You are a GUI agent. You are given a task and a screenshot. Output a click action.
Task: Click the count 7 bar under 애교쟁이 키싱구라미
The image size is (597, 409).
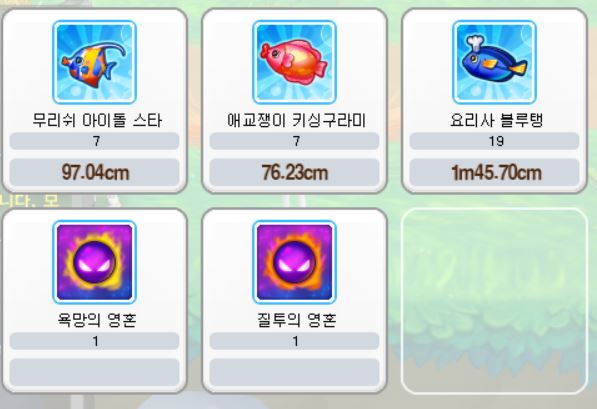tap(294, 141)
